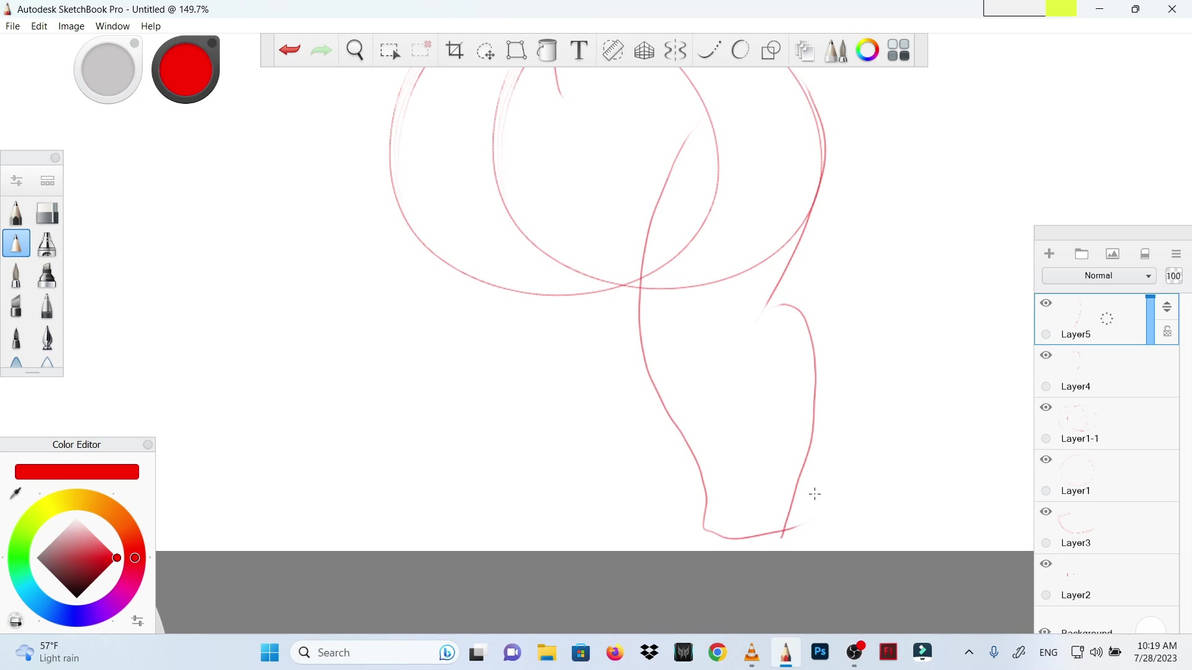Open the Brush Library icon
1192x670 pixels.
(47, 180)
